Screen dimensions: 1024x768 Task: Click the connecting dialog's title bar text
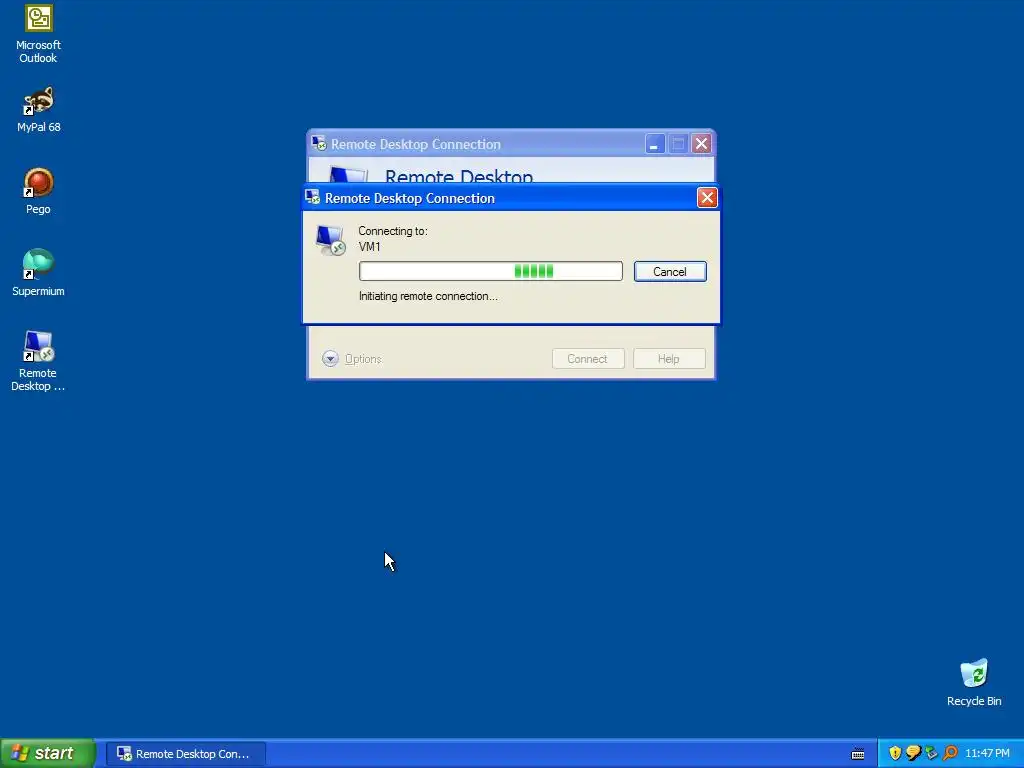(x=409, y=198)
